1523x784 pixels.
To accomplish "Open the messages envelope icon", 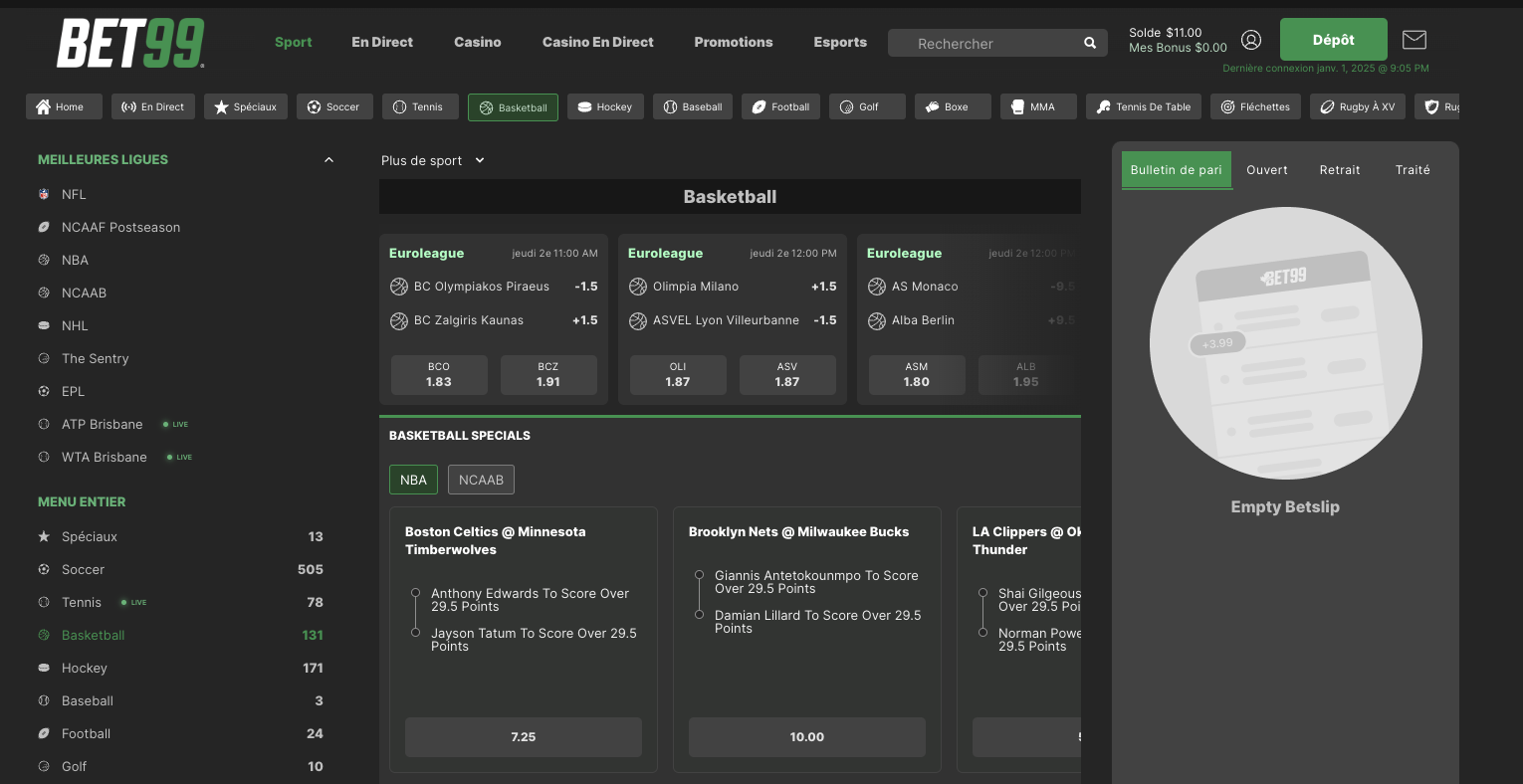I will (x=1414, y=40).
